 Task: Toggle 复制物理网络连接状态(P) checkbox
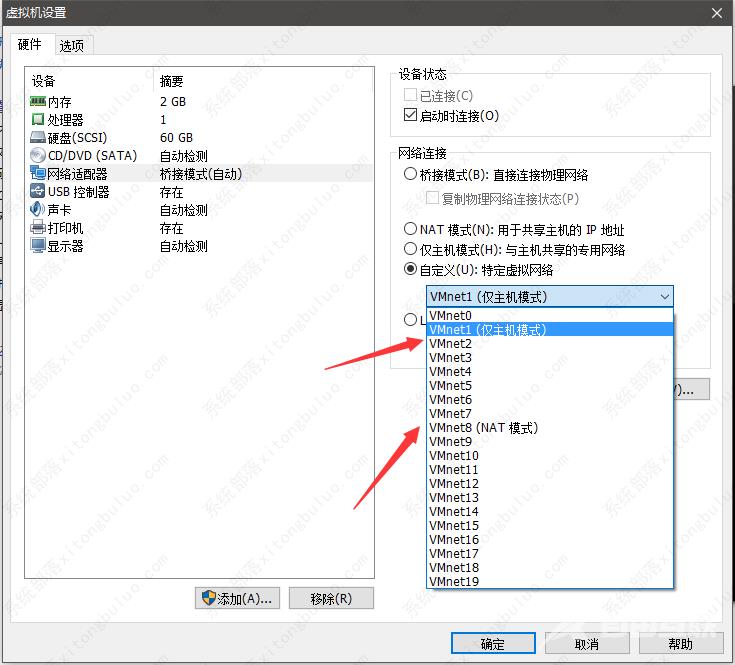pos(432,197)
